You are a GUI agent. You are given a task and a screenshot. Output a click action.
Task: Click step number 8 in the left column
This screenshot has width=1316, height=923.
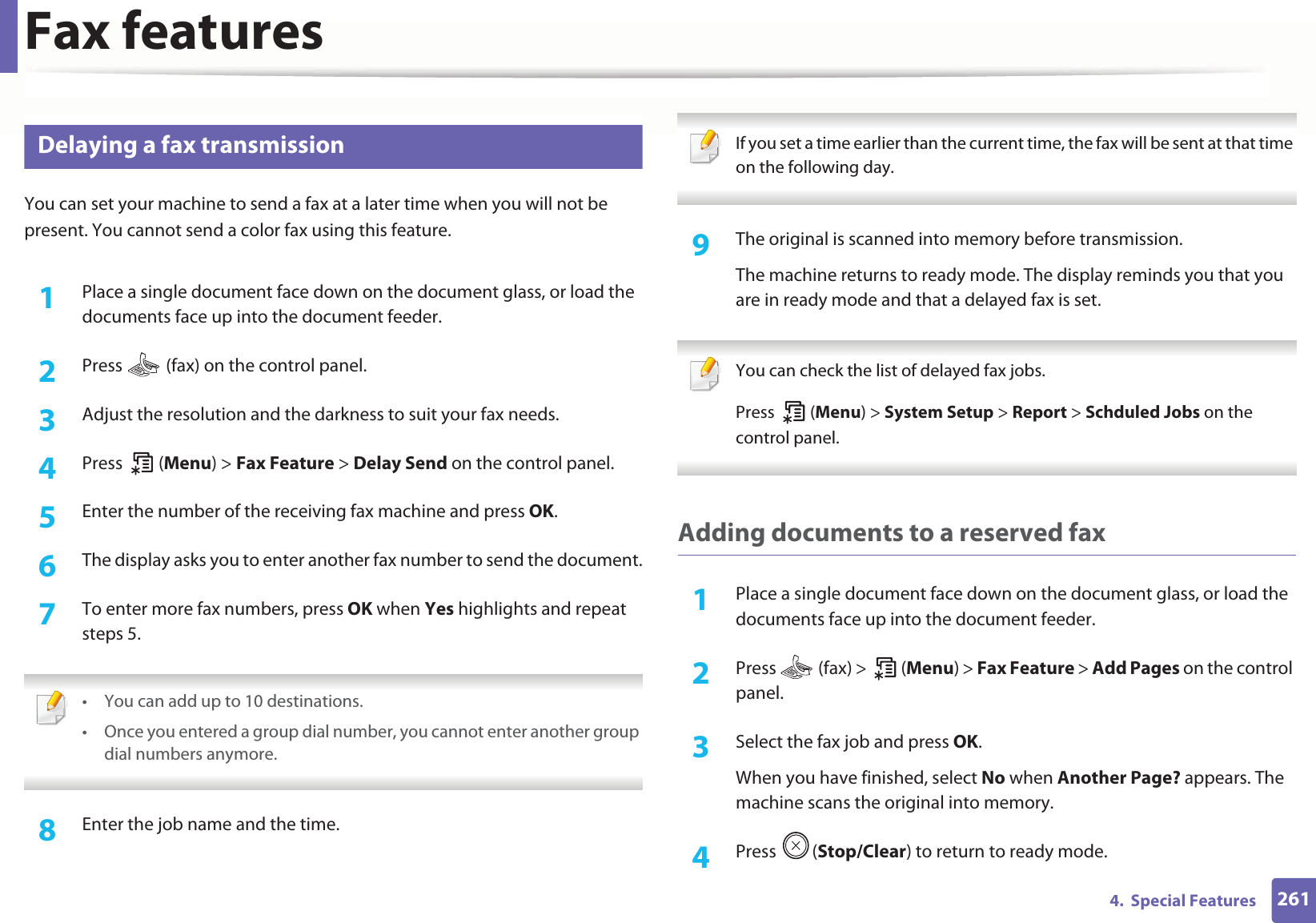pyautogui.click(x=47, y=830)
